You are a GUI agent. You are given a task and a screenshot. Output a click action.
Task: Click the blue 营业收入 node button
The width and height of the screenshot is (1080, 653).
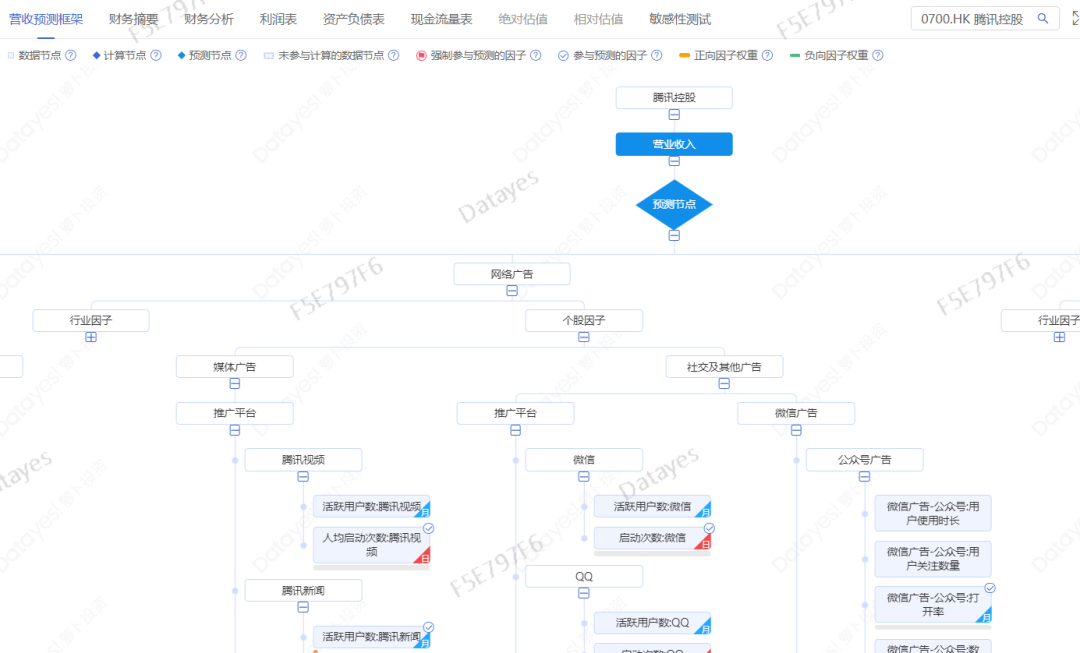pyautogui.click(x=674, y=144)
